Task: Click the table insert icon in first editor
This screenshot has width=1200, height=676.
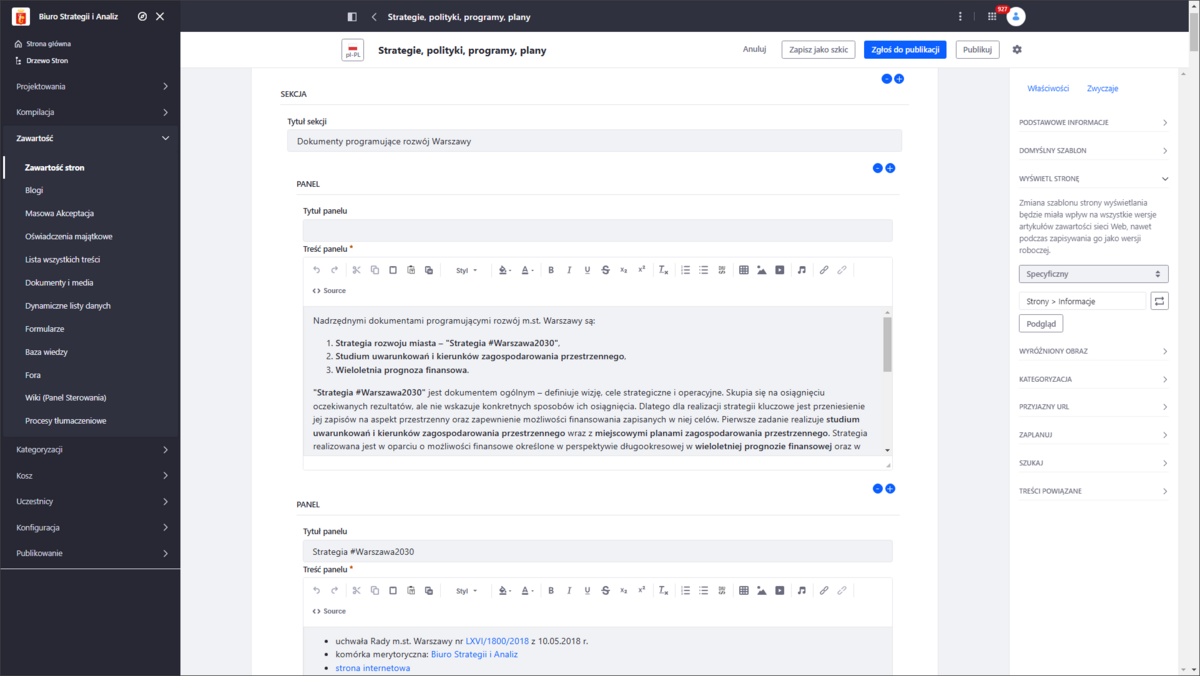Action: (x=743, y=270)
